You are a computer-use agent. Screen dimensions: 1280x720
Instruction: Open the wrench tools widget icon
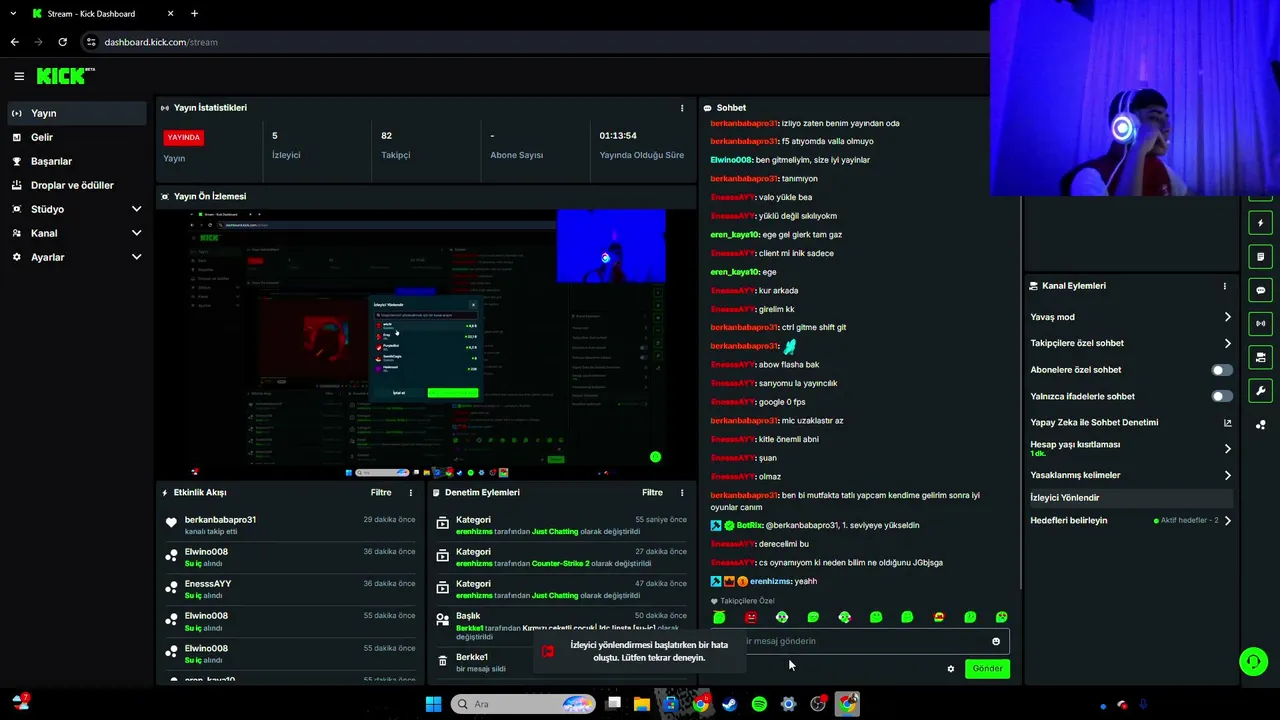click(1260, 391)
